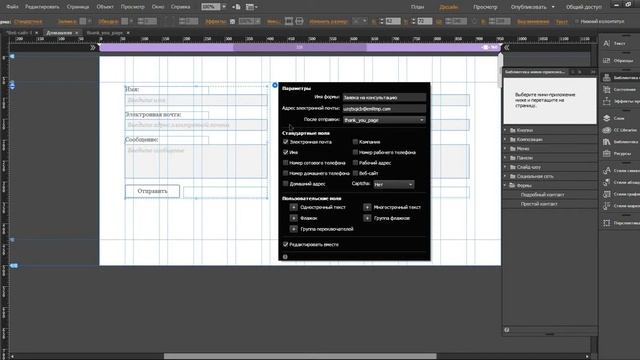
Task: Open the Стили абзацев panel icon
Action: tap(607, 182)
